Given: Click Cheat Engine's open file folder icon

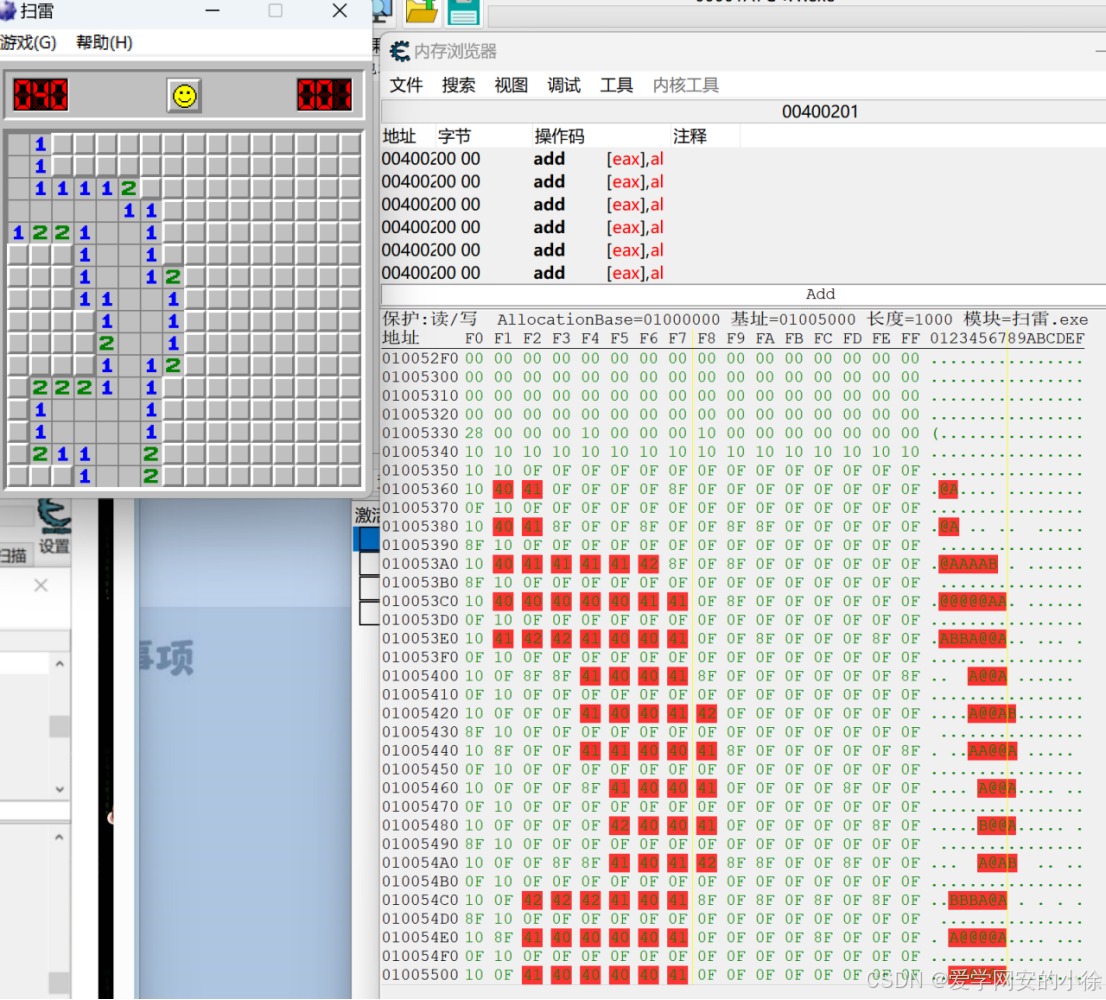Looking at the screenshot, I should 422,11.
